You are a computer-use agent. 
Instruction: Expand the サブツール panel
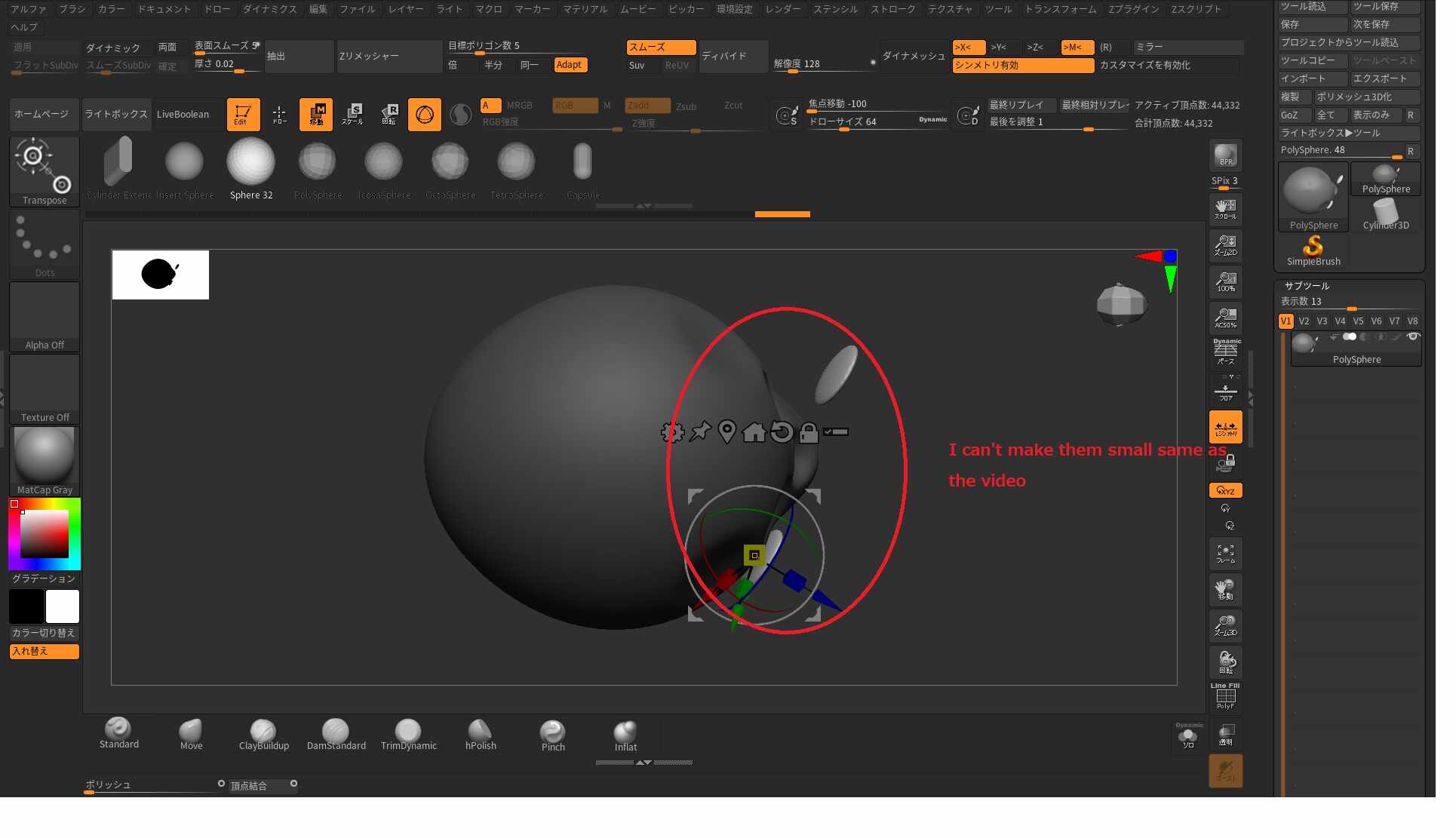pyautogui.click(x=1307, y=286)
